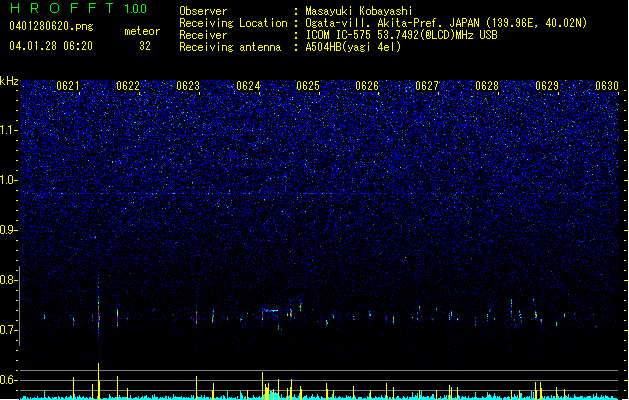Click the 0629 time marker

point(547,86)
